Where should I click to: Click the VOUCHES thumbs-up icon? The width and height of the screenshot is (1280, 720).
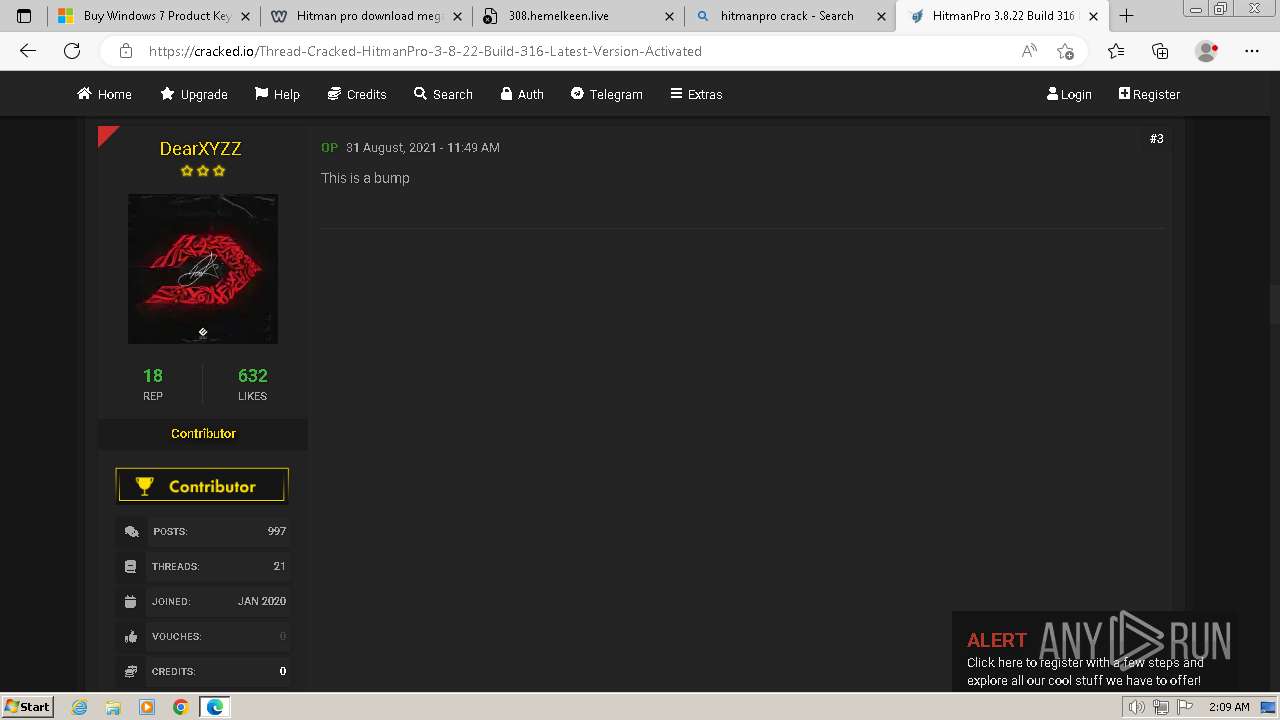131,637
